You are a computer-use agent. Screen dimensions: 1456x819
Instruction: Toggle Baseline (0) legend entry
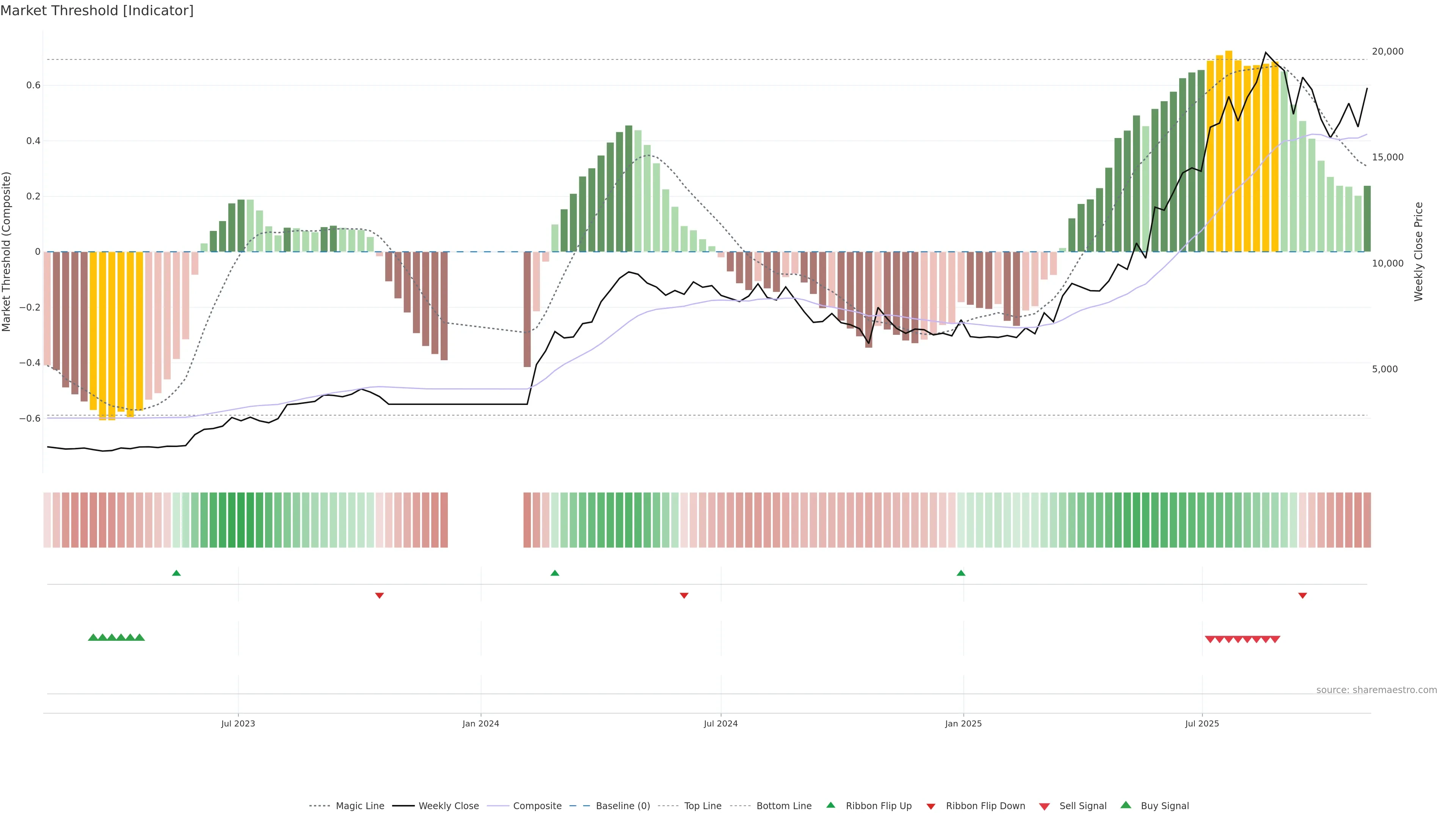pos(622,806)
